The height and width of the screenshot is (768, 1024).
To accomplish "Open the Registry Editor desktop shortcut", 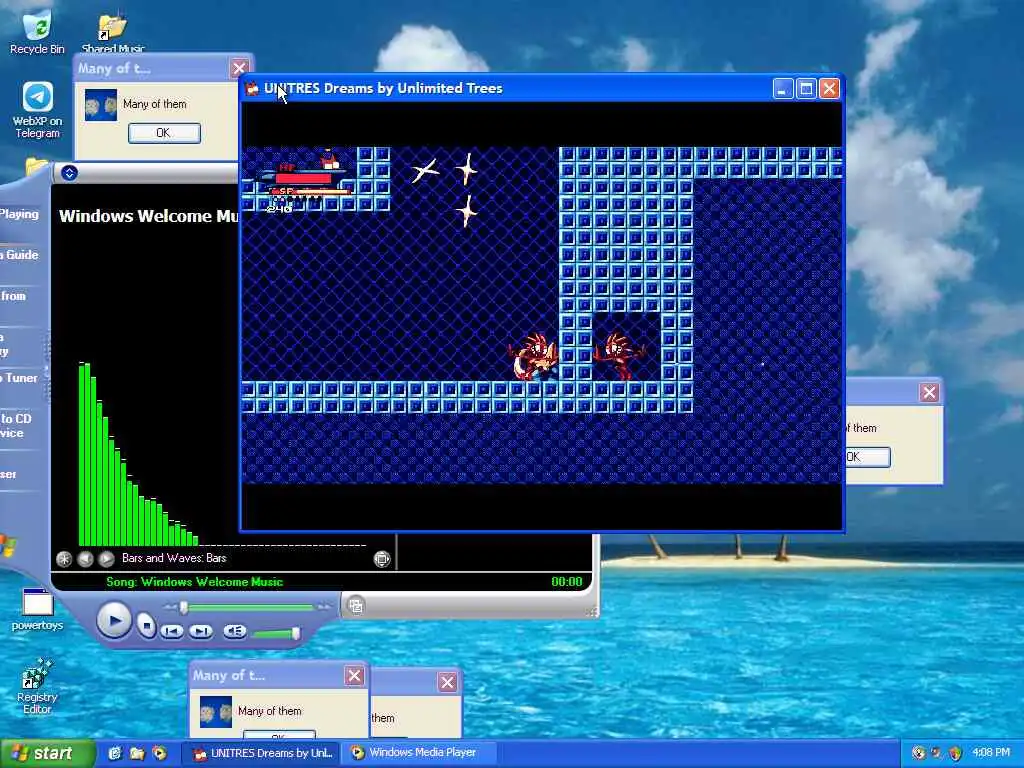I will click(x=37, y=686).
